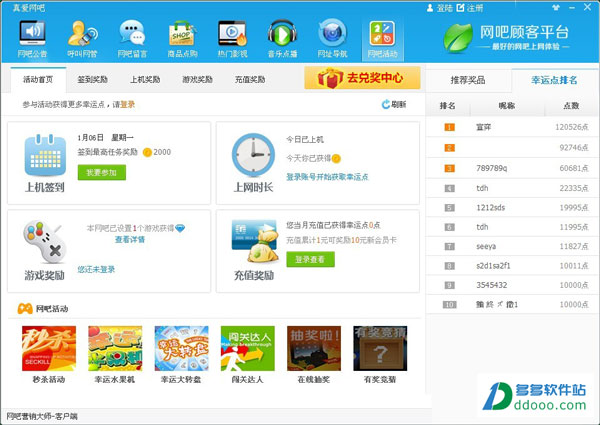This screenshot has height=425, width=600.
Task: Click the 上网时长 clock icon
Action: pos(253,155)
